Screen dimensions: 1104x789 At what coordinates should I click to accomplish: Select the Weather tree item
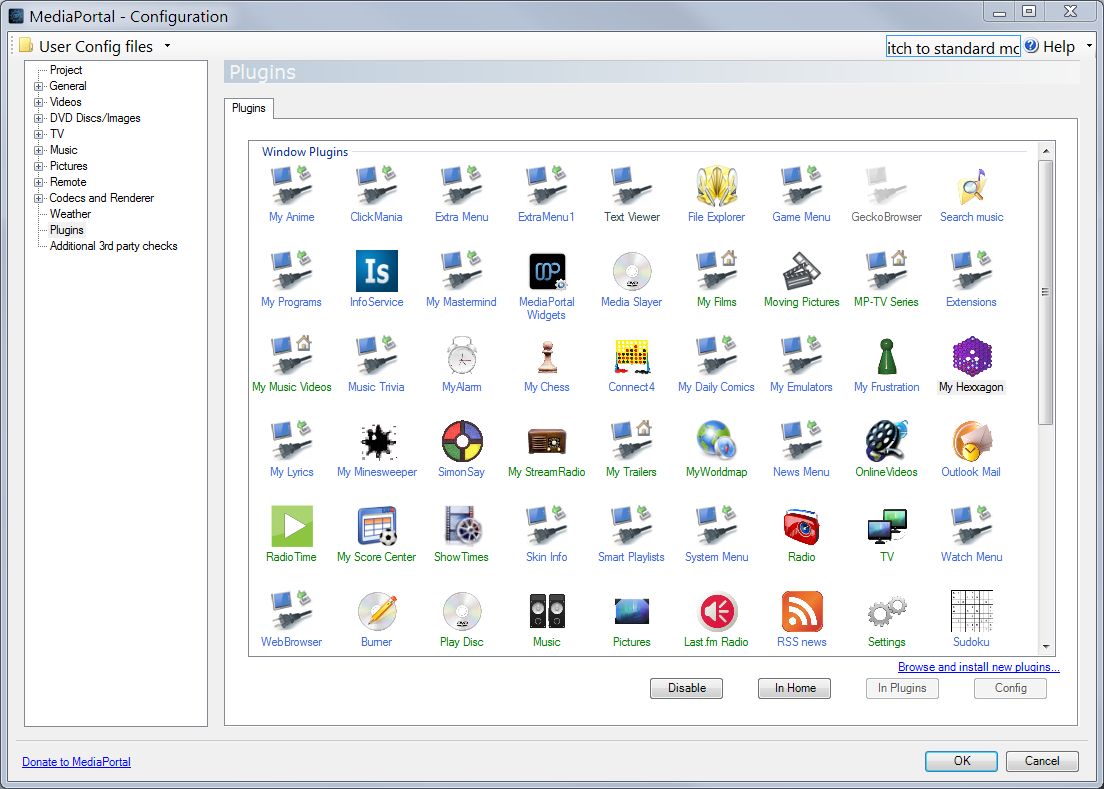70,214
